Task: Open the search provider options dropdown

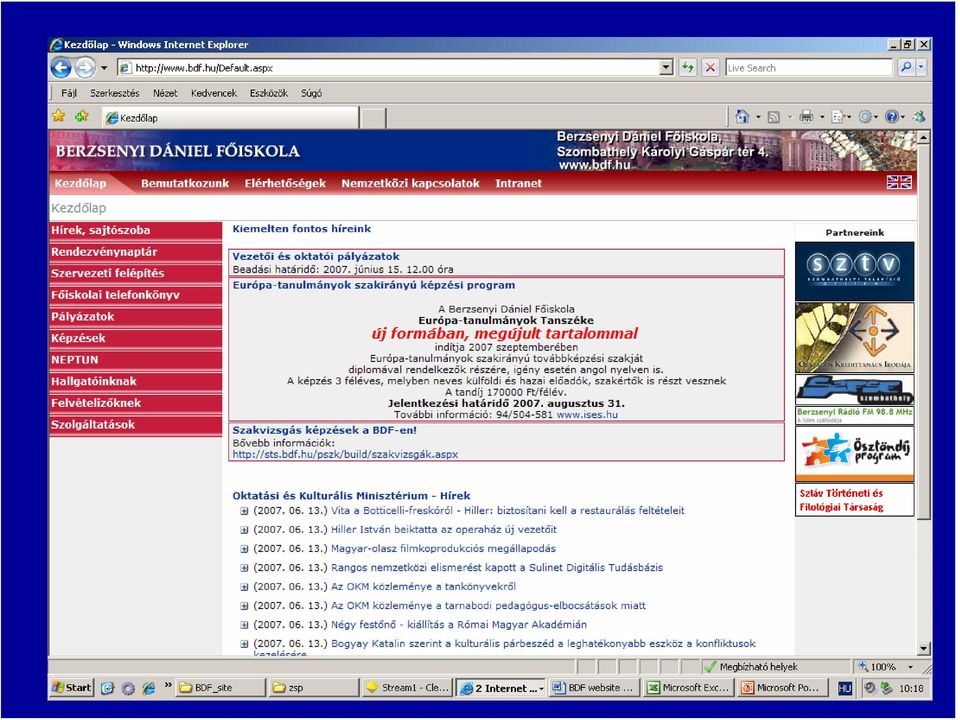Action: [x=921, y=67]
